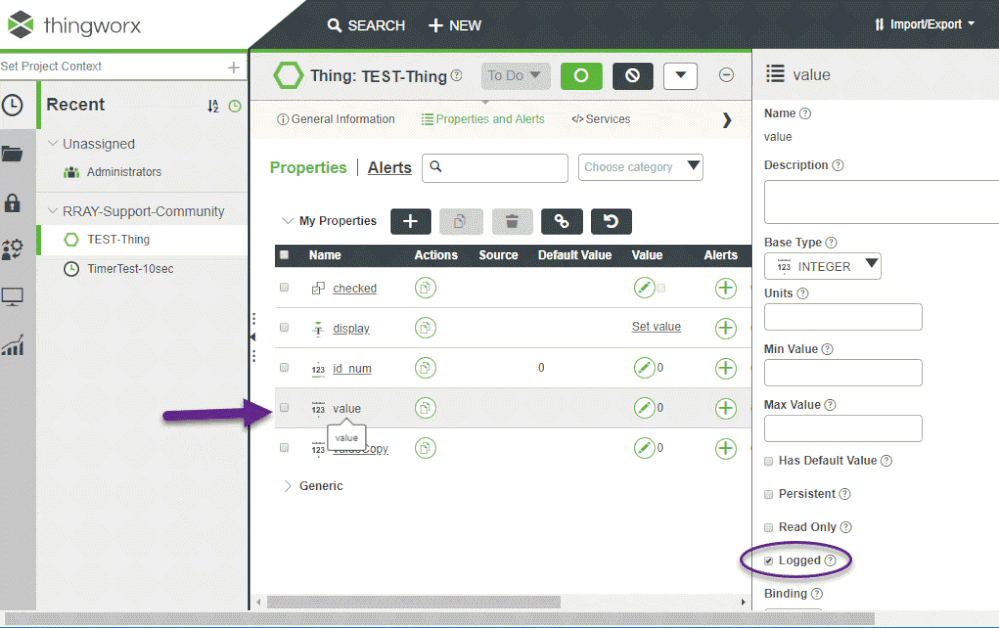
Task: Switch to the Alerts view
Action: tap(389, 168)
